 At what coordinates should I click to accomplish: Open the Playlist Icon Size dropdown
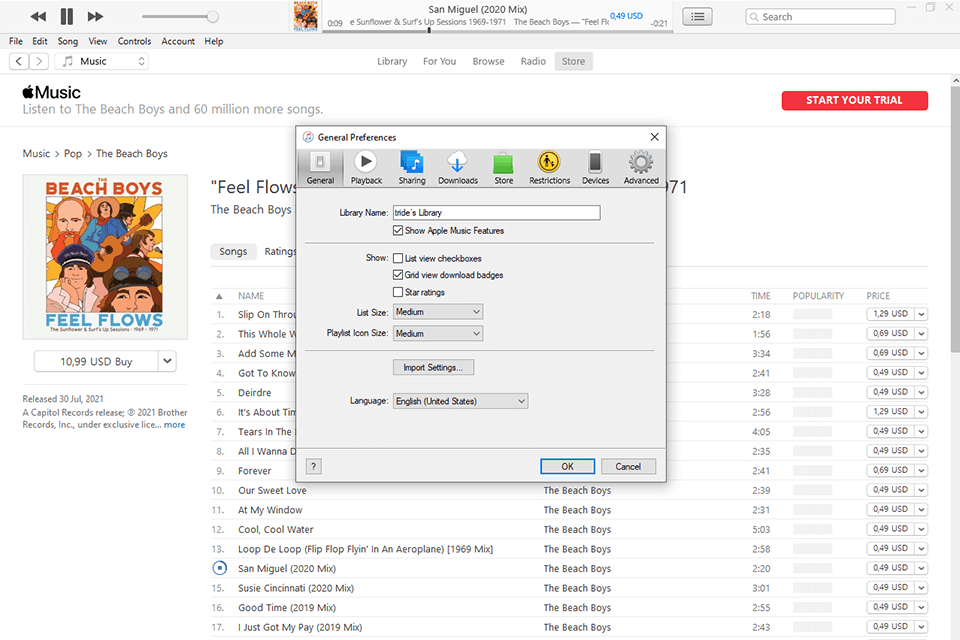[438, 333]
